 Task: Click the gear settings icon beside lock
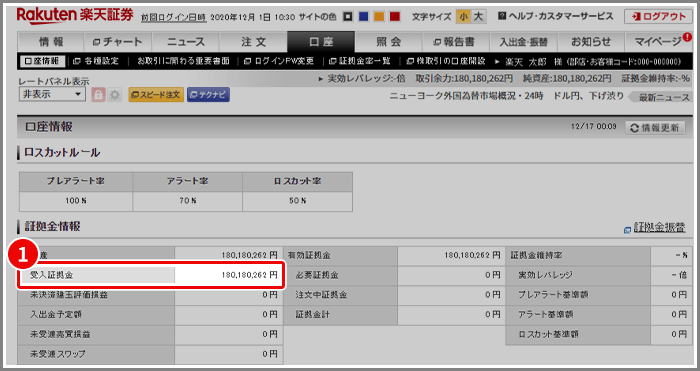(x=115, y=95)
